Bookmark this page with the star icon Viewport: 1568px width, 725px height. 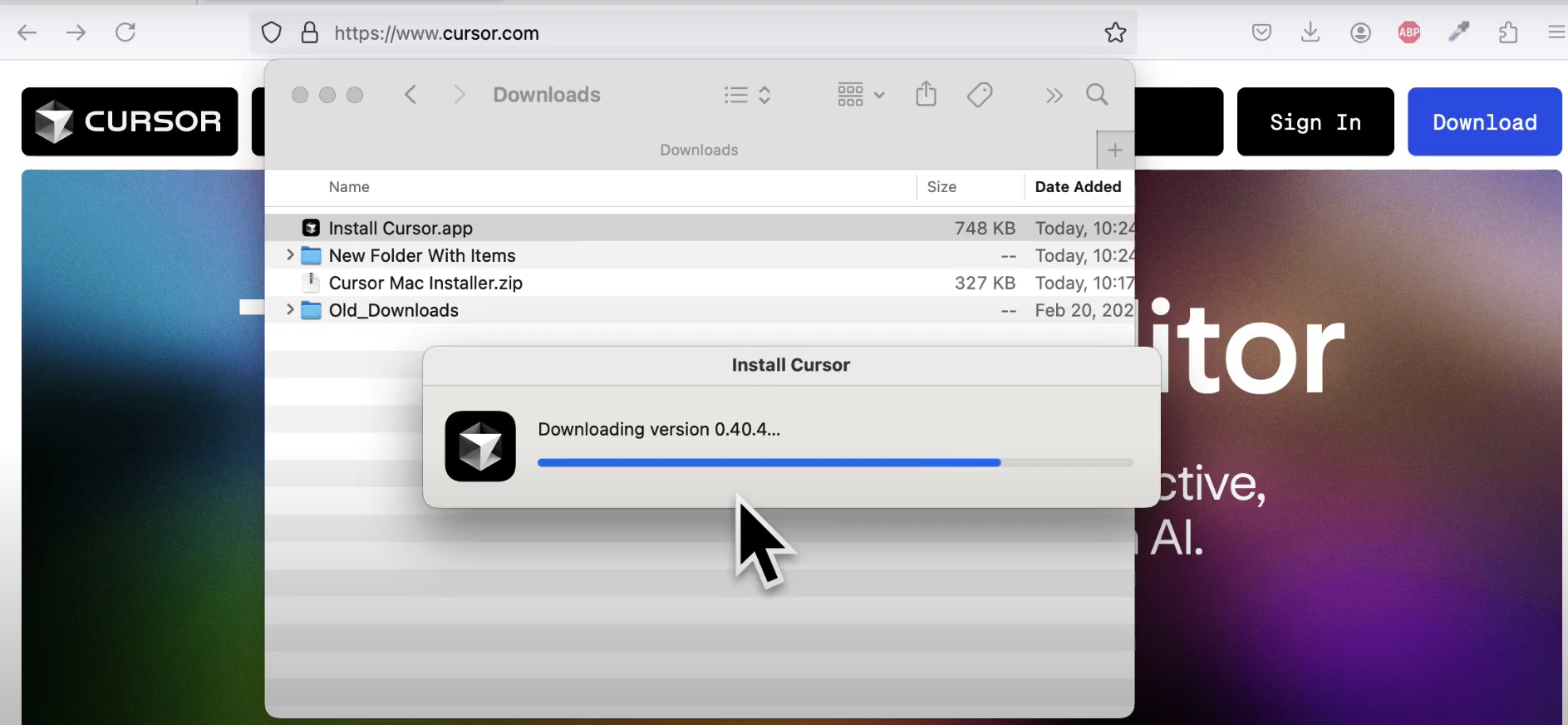[x=1115, y=32]
